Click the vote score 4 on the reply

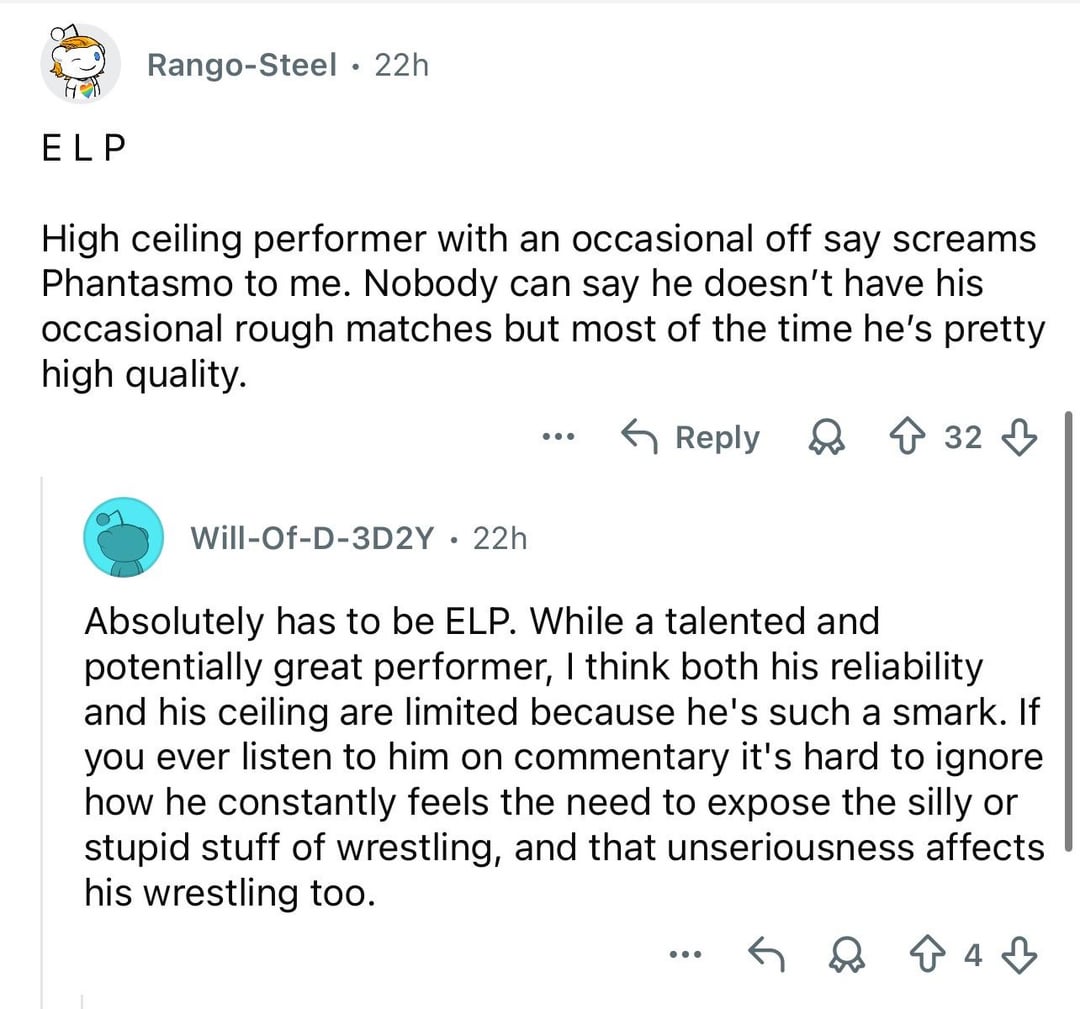(x=972, y=955)
